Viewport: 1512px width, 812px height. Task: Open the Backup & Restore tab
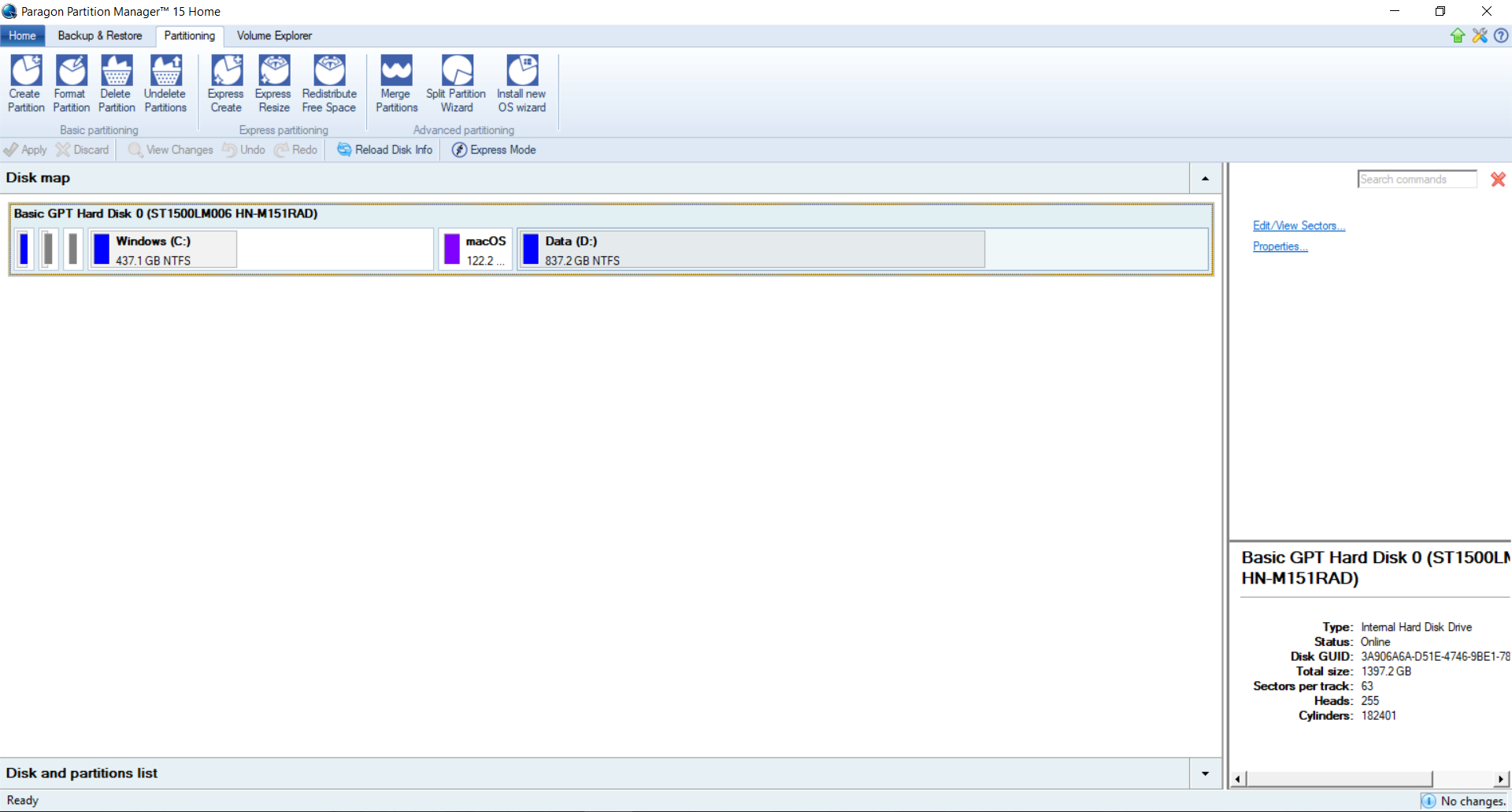pyautogui.click(x=100, y=35)
